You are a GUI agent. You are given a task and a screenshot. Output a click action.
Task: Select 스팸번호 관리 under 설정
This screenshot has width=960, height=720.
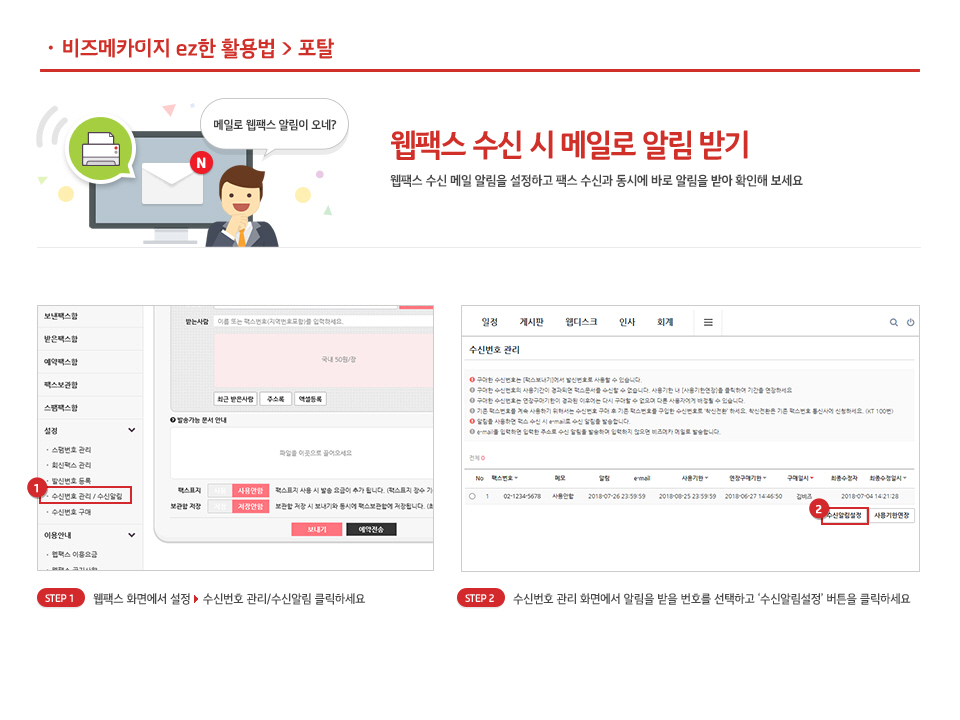[x=71, y=449]
